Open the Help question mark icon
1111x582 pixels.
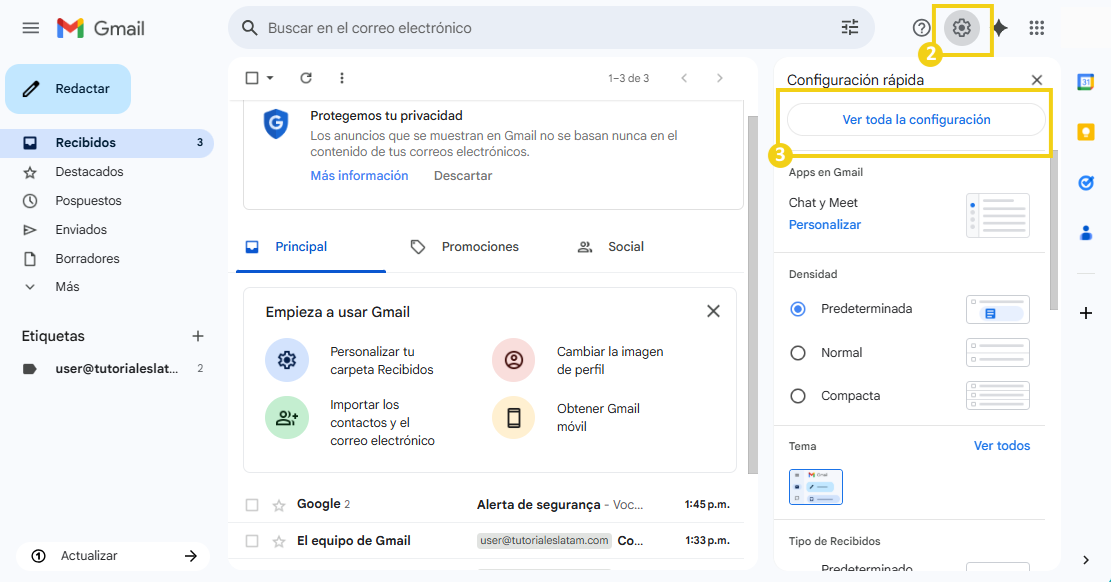[921, 28]
